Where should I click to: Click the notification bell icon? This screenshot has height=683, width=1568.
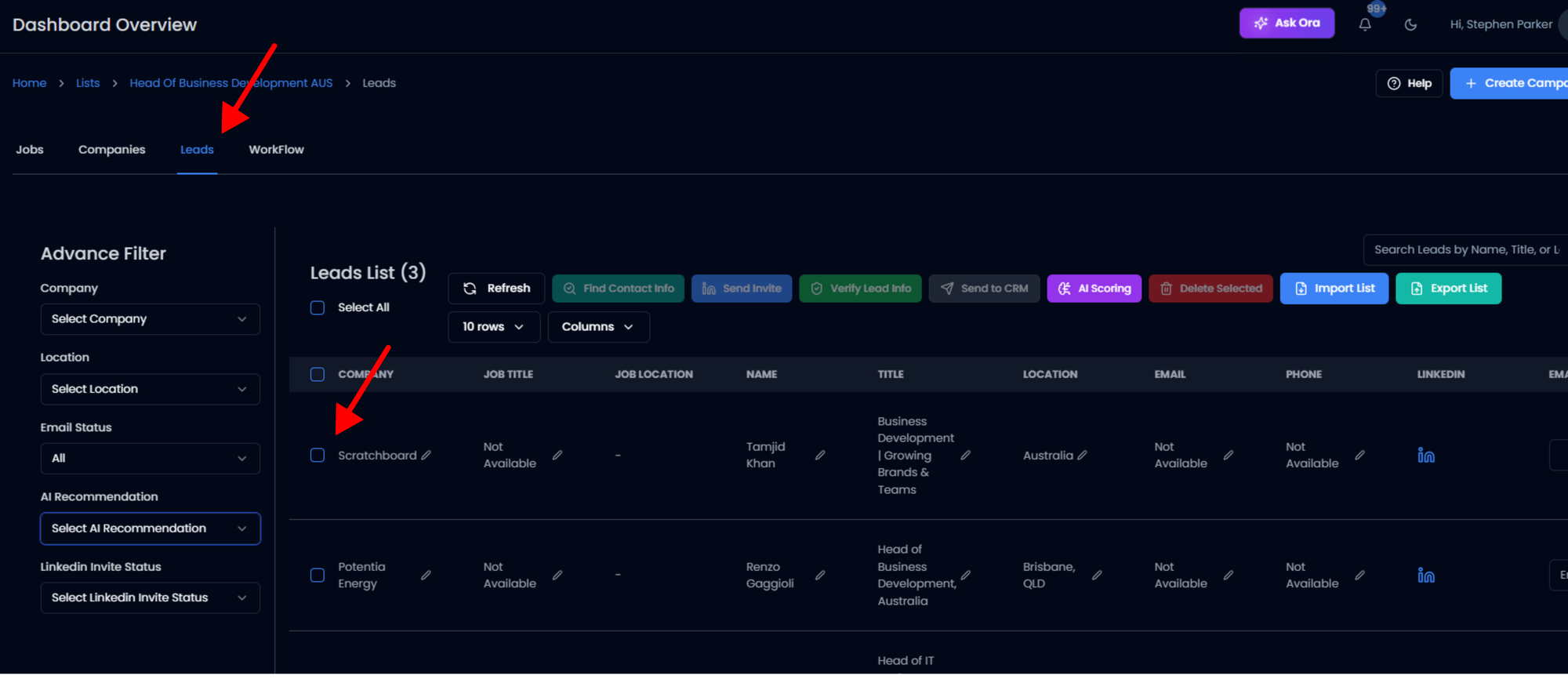[1365, 24]
